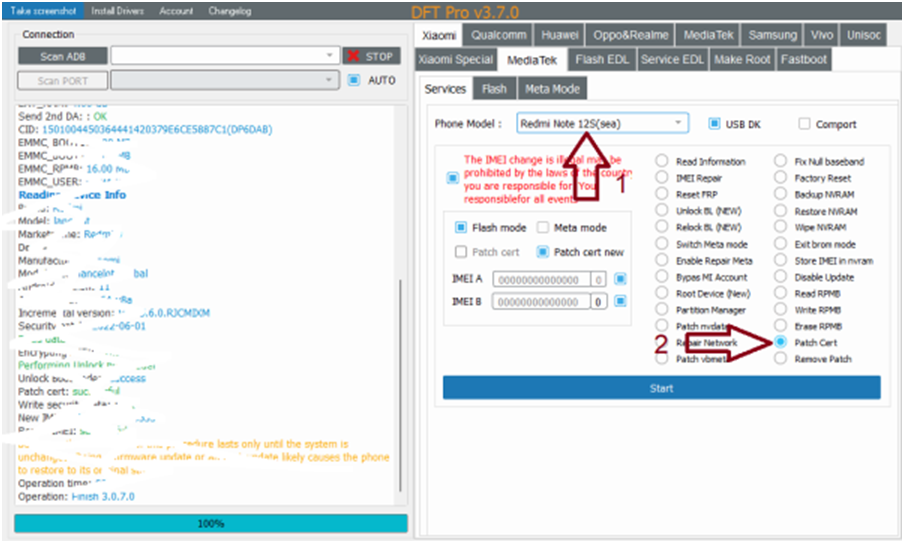Toggle the Patch cert new checkbox
The height and width of the screenshot is (543, 904).
(x=543, y=252)
